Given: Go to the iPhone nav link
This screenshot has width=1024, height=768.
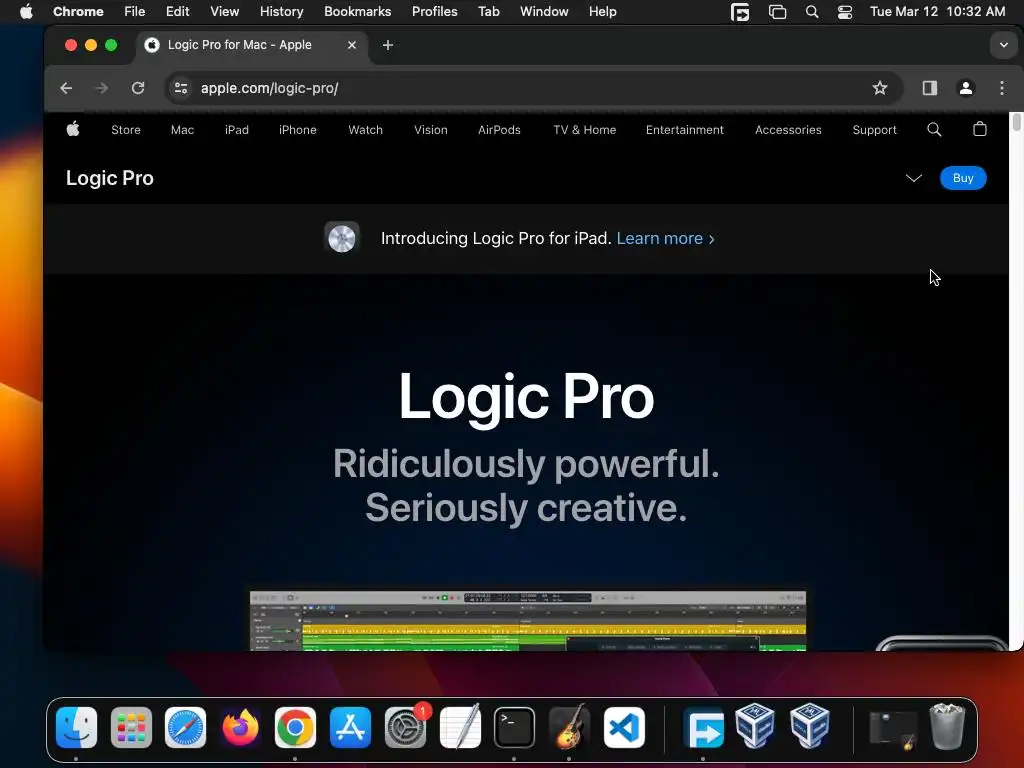Looking at the screenshot, I should 297,130.
